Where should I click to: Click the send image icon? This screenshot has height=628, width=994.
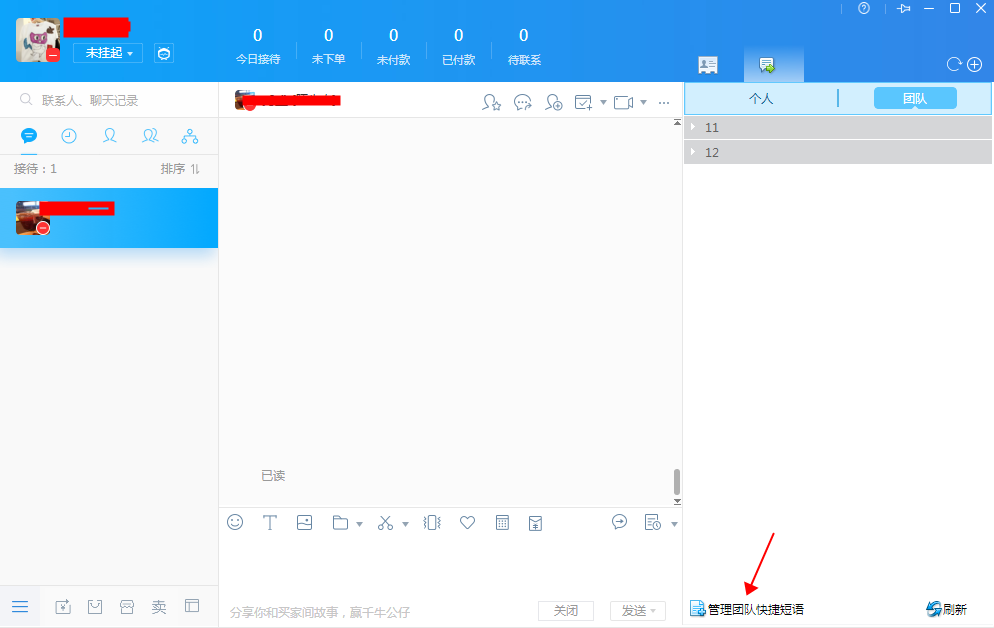304,523
